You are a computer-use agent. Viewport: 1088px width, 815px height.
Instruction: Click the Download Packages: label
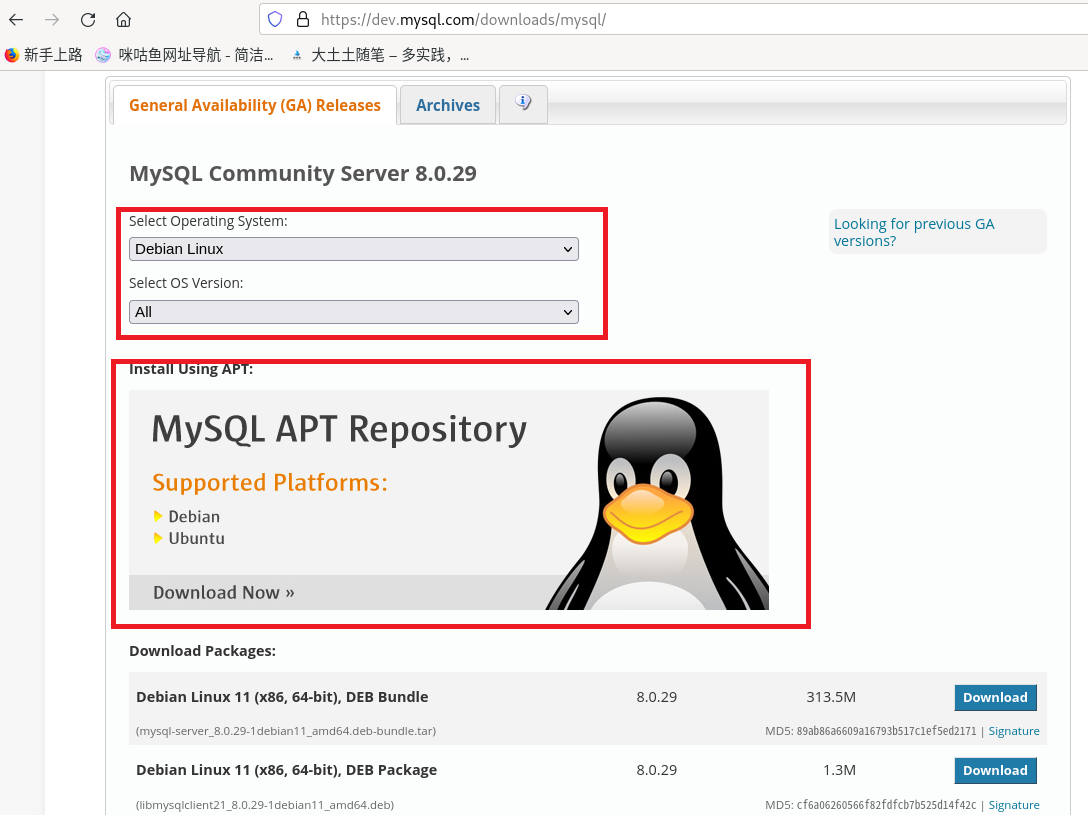203,651
